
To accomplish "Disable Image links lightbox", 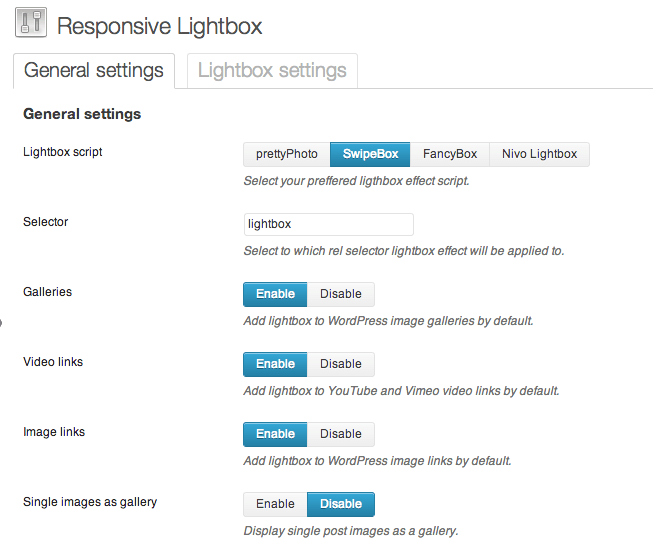I will pos(341,434).
